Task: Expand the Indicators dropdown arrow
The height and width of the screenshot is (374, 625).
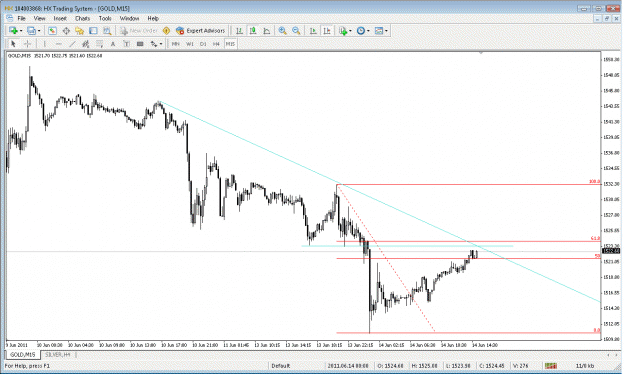Action: point(350,31)
